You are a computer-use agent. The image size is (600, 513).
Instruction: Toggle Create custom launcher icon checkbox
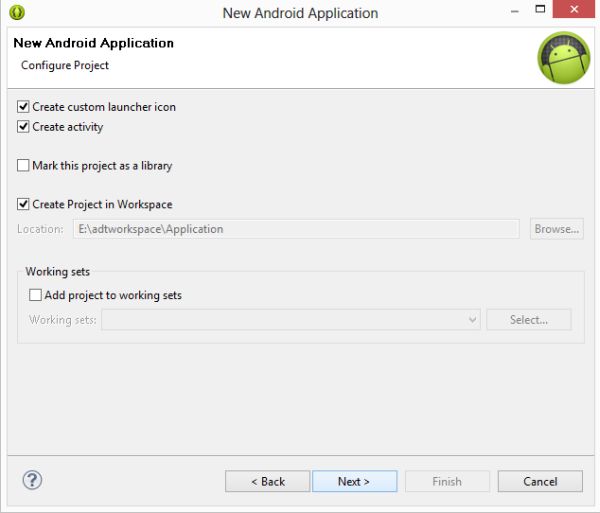[24, 107]
